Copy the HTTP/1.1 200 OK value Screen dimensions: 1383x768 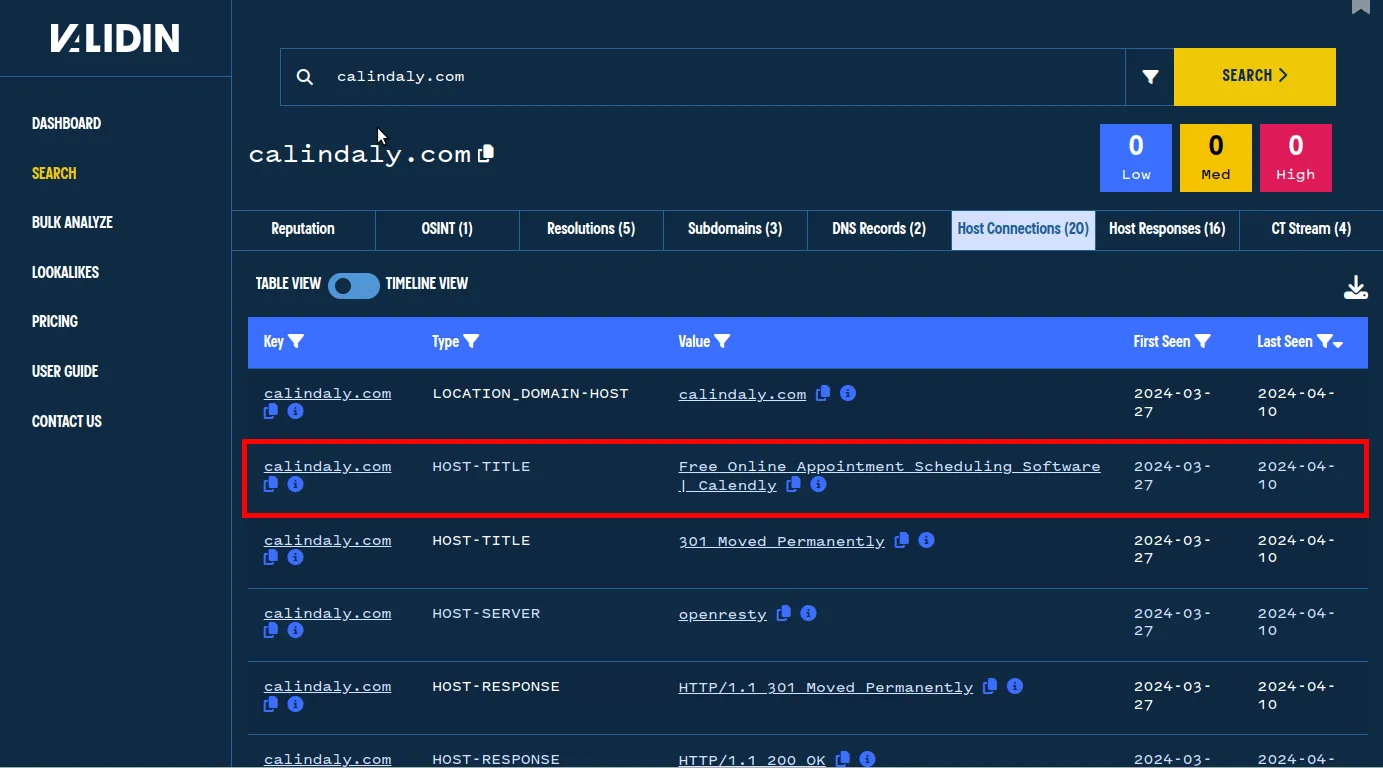[843, 759]
